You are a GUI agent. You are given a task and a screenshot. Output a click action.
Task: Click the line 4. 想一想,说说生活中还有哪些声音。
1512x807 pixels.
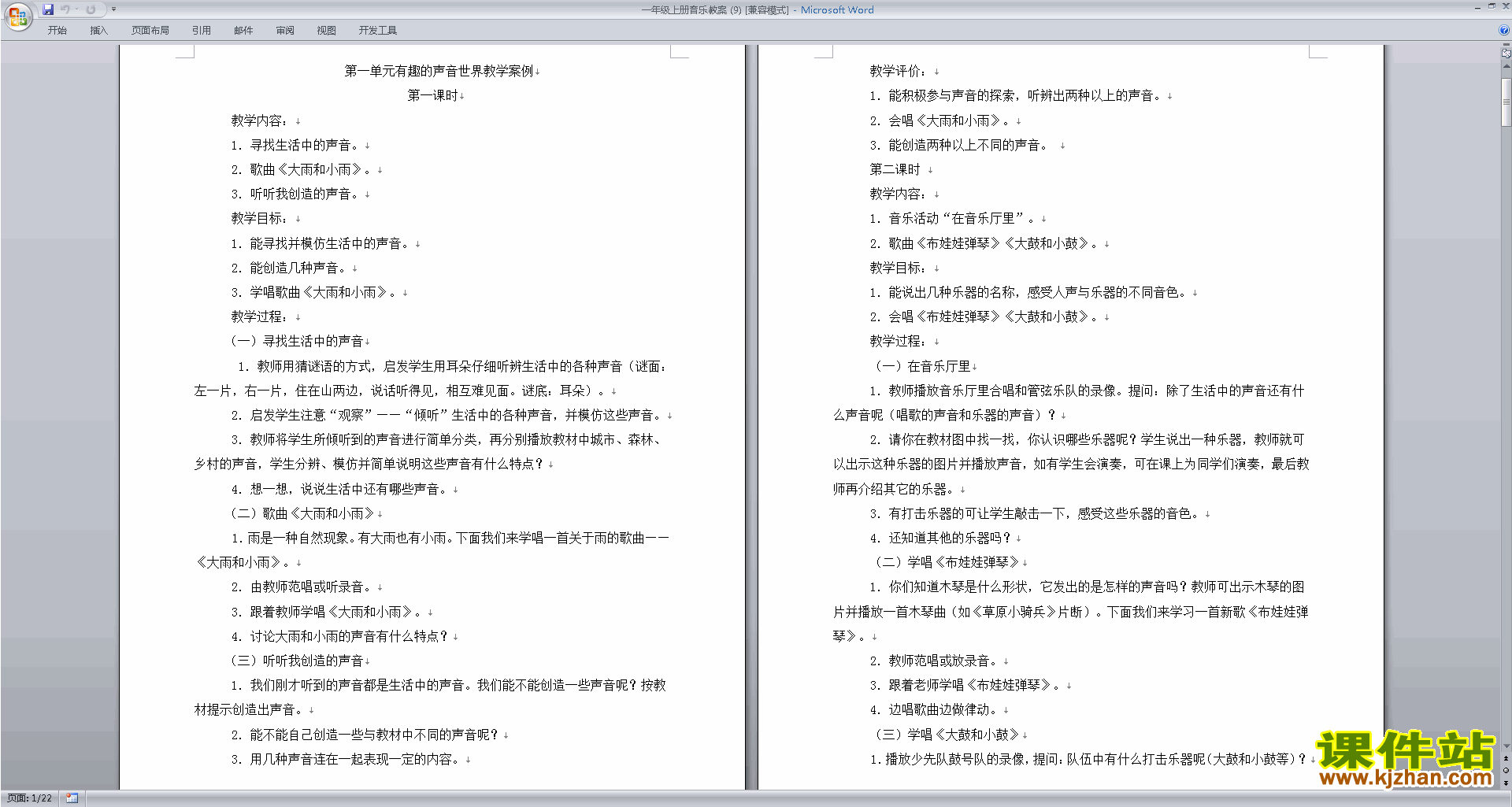coord(340,489)
